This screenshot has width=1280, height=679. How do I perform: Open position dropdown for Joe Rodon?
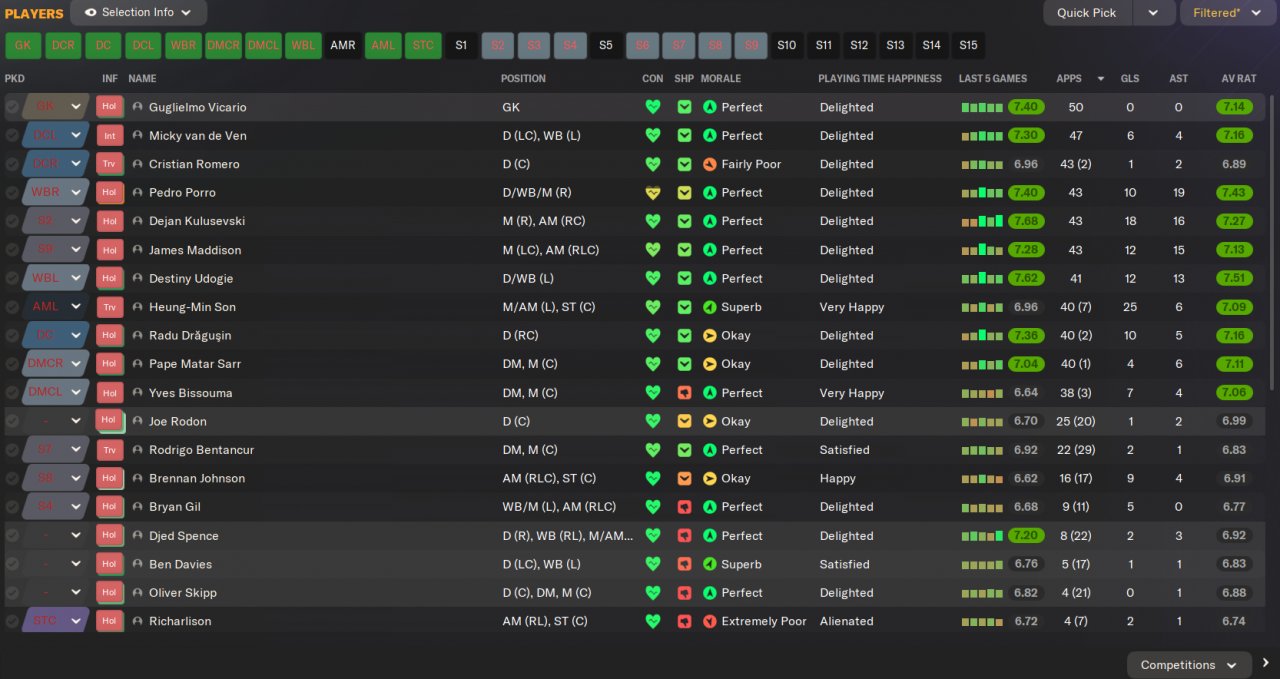[76, 421]
